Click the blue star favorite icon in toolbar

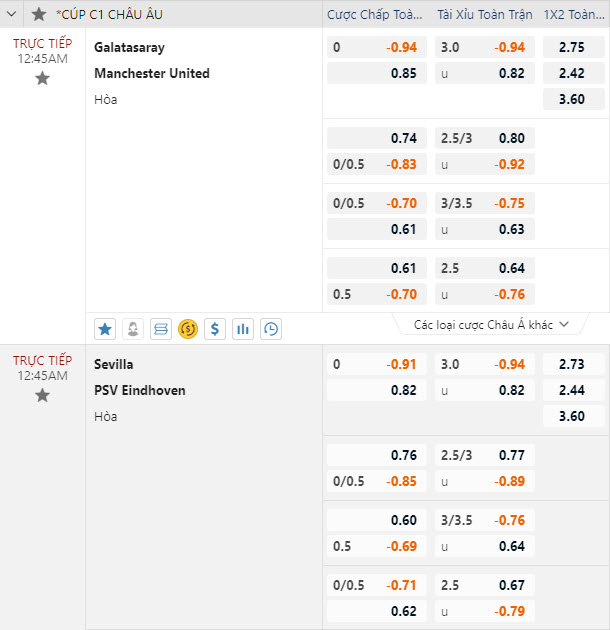pos(105,329)
